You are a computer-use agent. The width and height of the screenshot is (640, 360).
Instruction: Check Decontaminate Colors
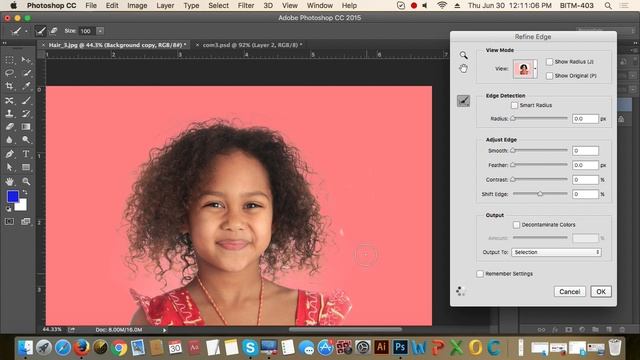516,225
